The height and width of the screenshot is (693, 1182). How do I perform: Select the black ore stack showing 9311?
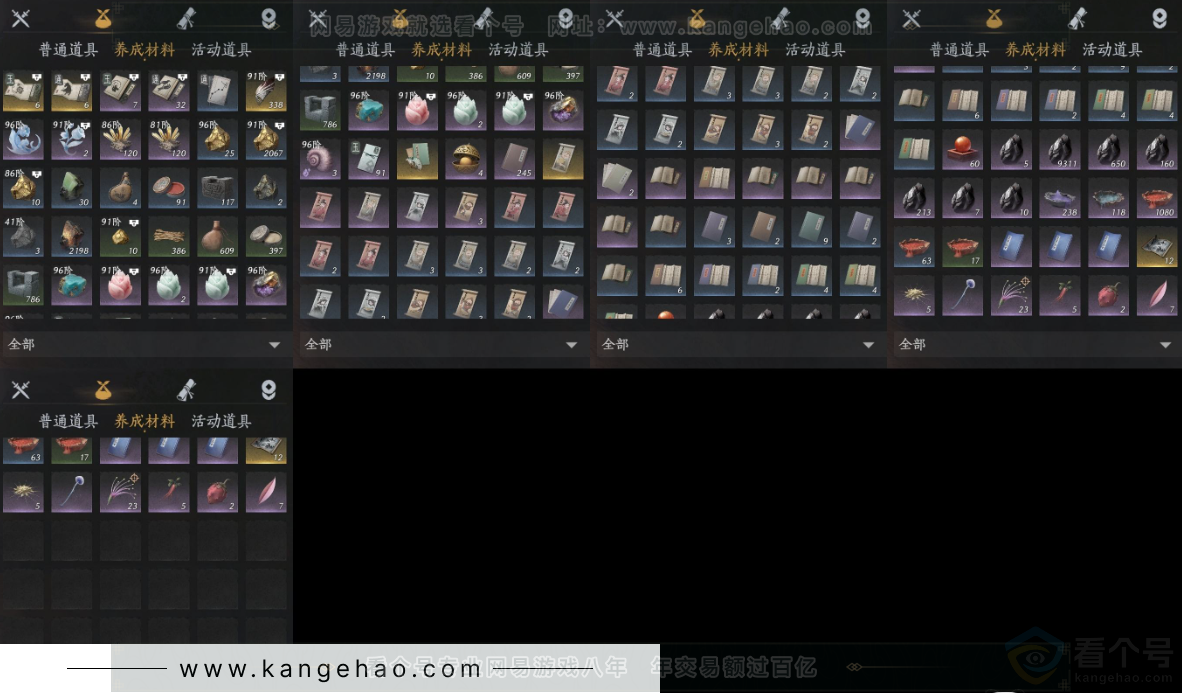[1061, 150]
